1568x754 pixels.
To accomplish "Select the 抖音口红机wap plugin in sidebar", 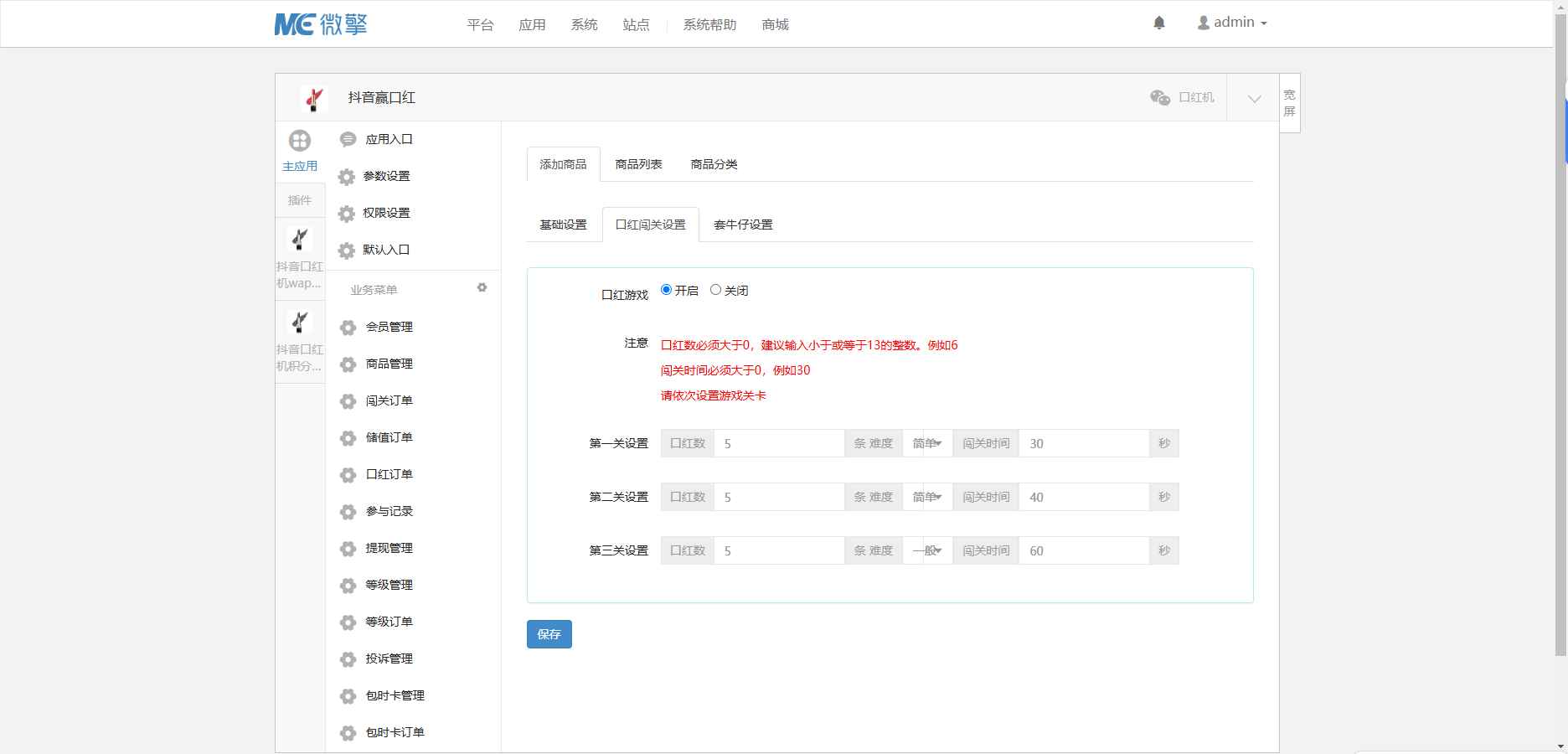I will pos(299,251).
